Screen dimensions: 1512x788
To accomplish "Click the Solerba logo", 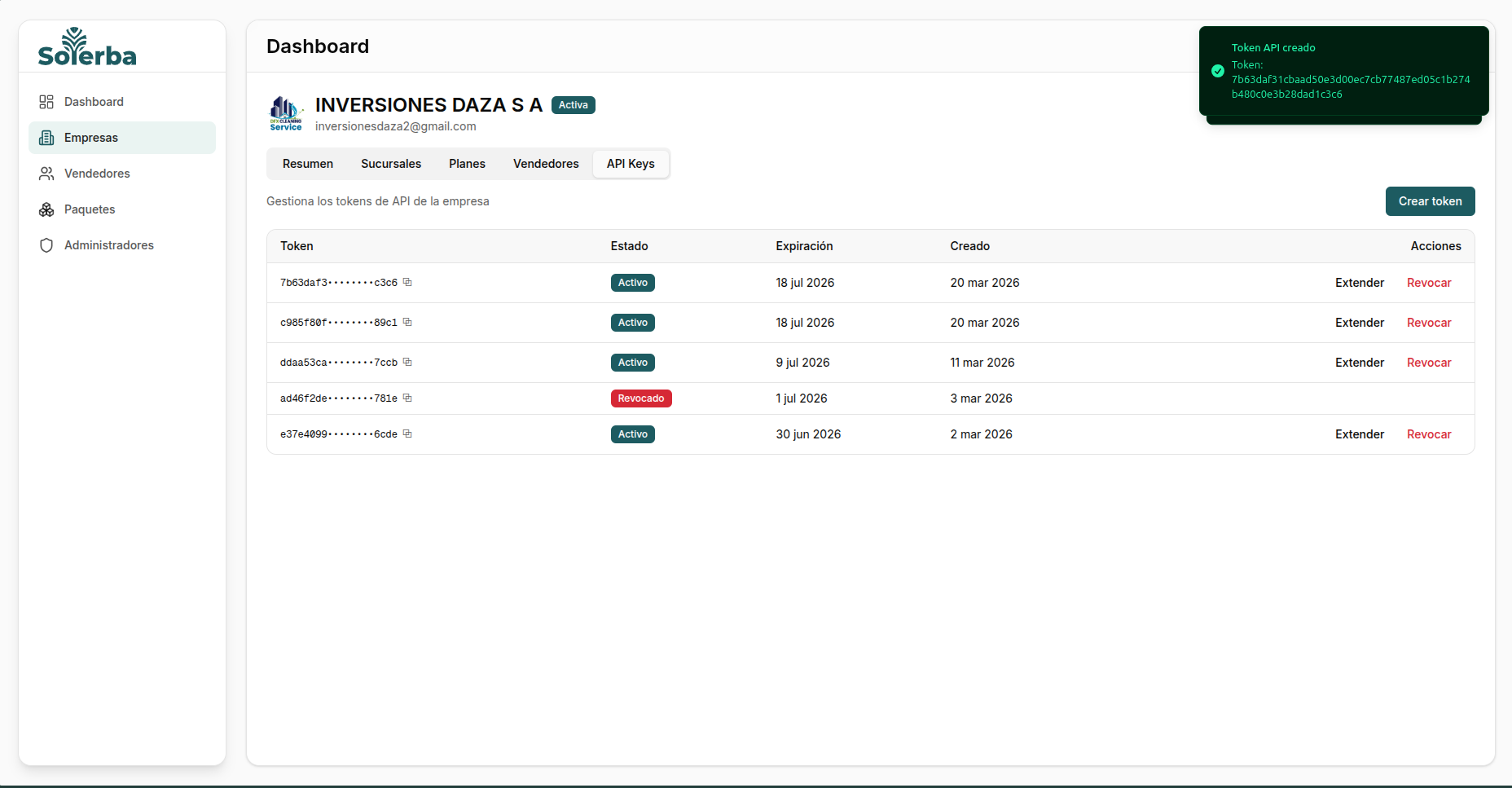I will pyautogui.click(x=87, y=47).
